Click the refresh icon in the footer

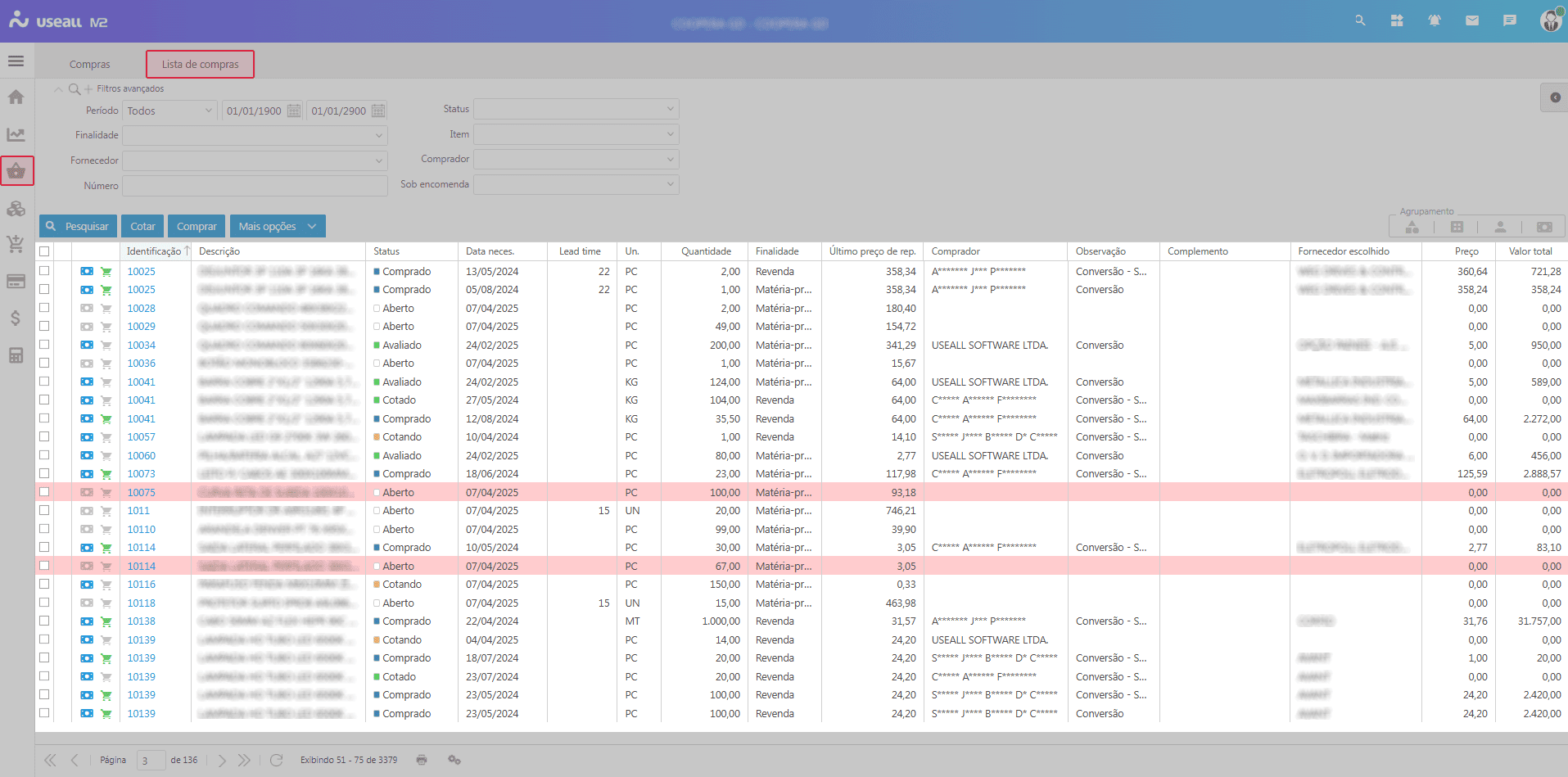[x=278, y=760]
